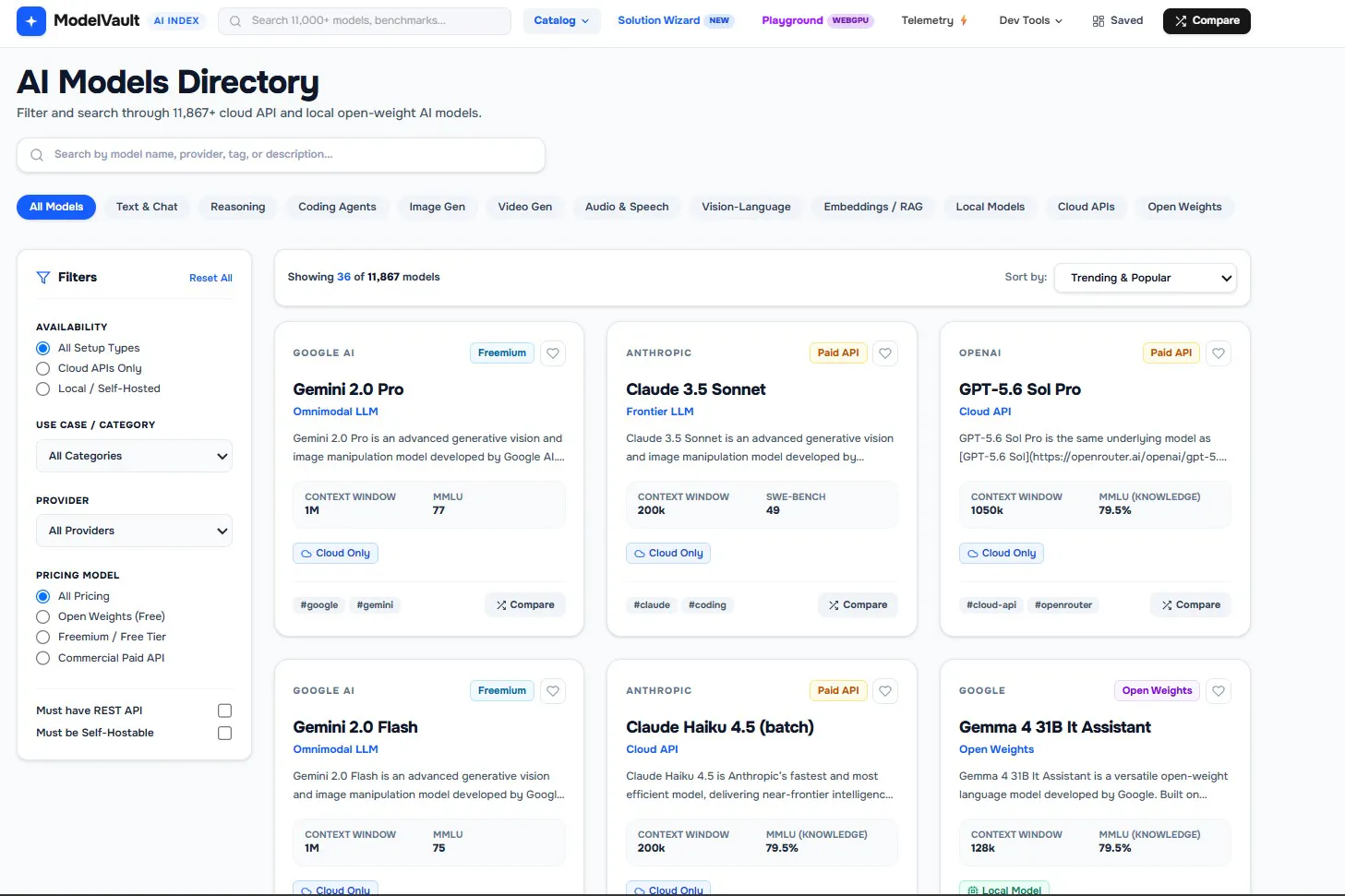Image resolution: width=1345 pixels, height=896 pixels.
Task: Open Gemini 2.0 Pro model title
Action: (348, 389)
